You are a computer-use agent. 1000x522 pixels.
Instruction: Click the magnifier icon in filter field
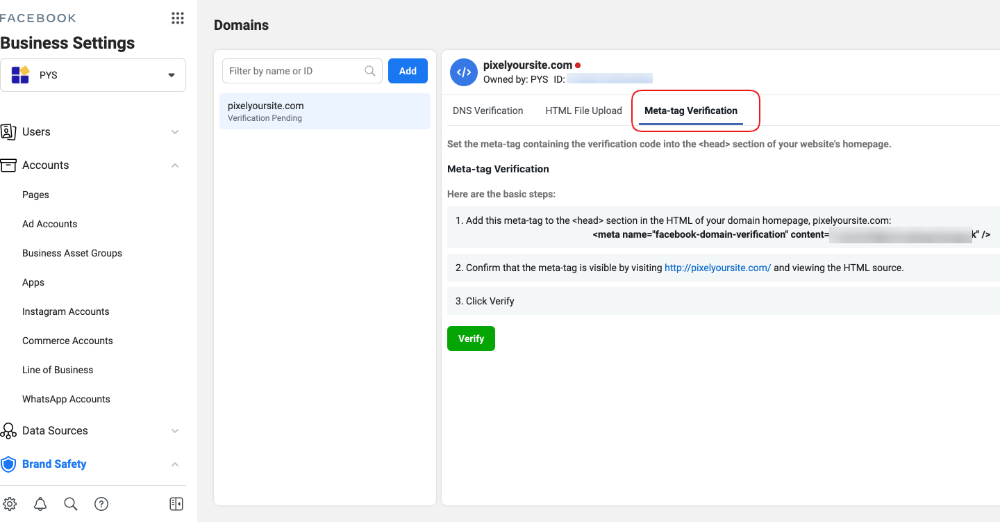(x=370, y=71)
